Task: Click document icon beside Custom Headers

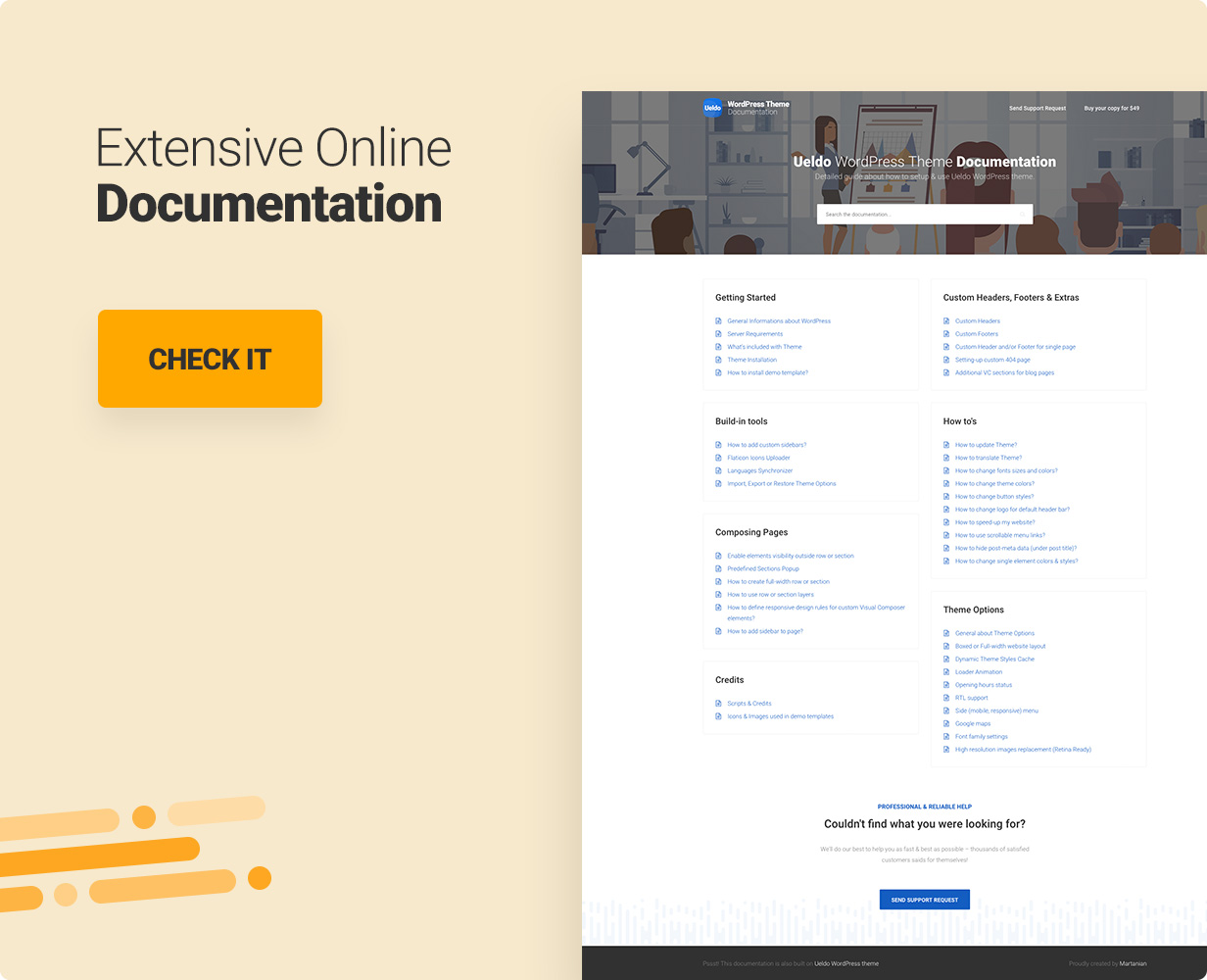Action: (946, 321)
